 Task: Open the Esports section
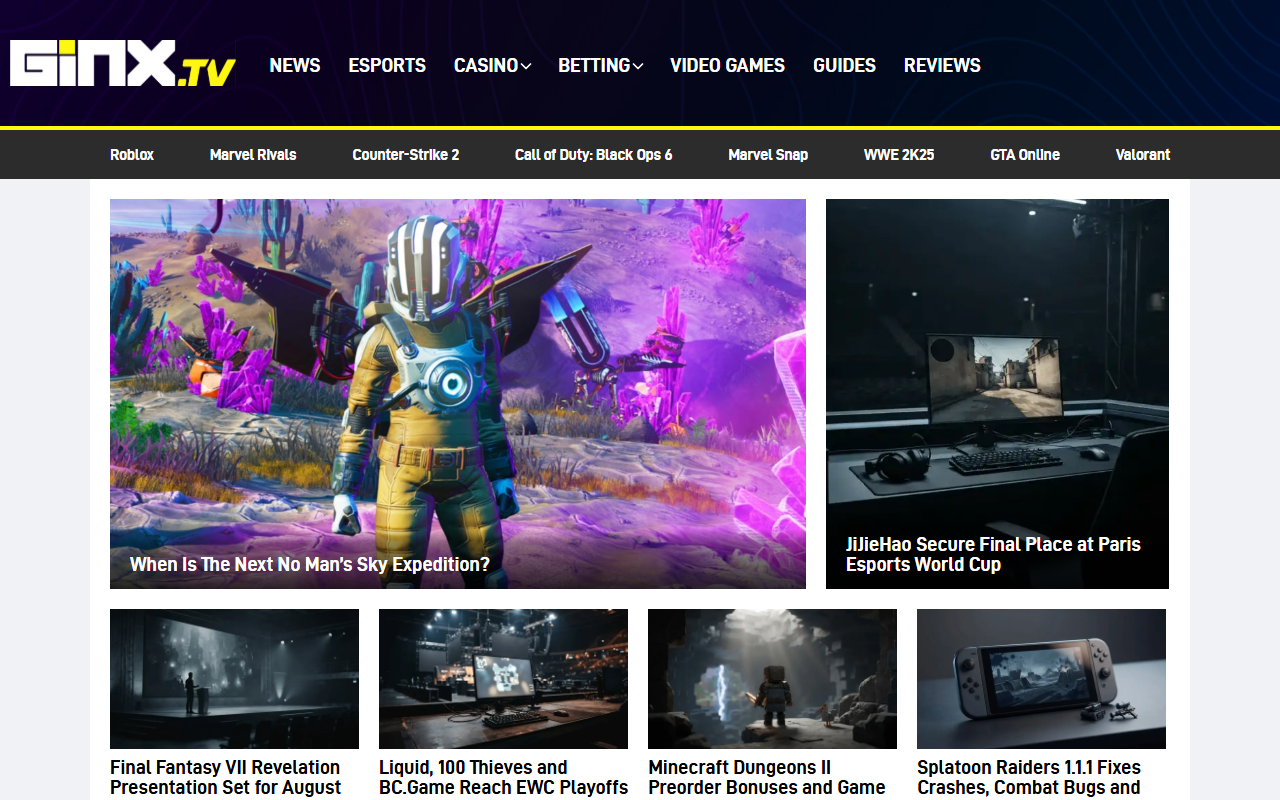tap(387, 65)
